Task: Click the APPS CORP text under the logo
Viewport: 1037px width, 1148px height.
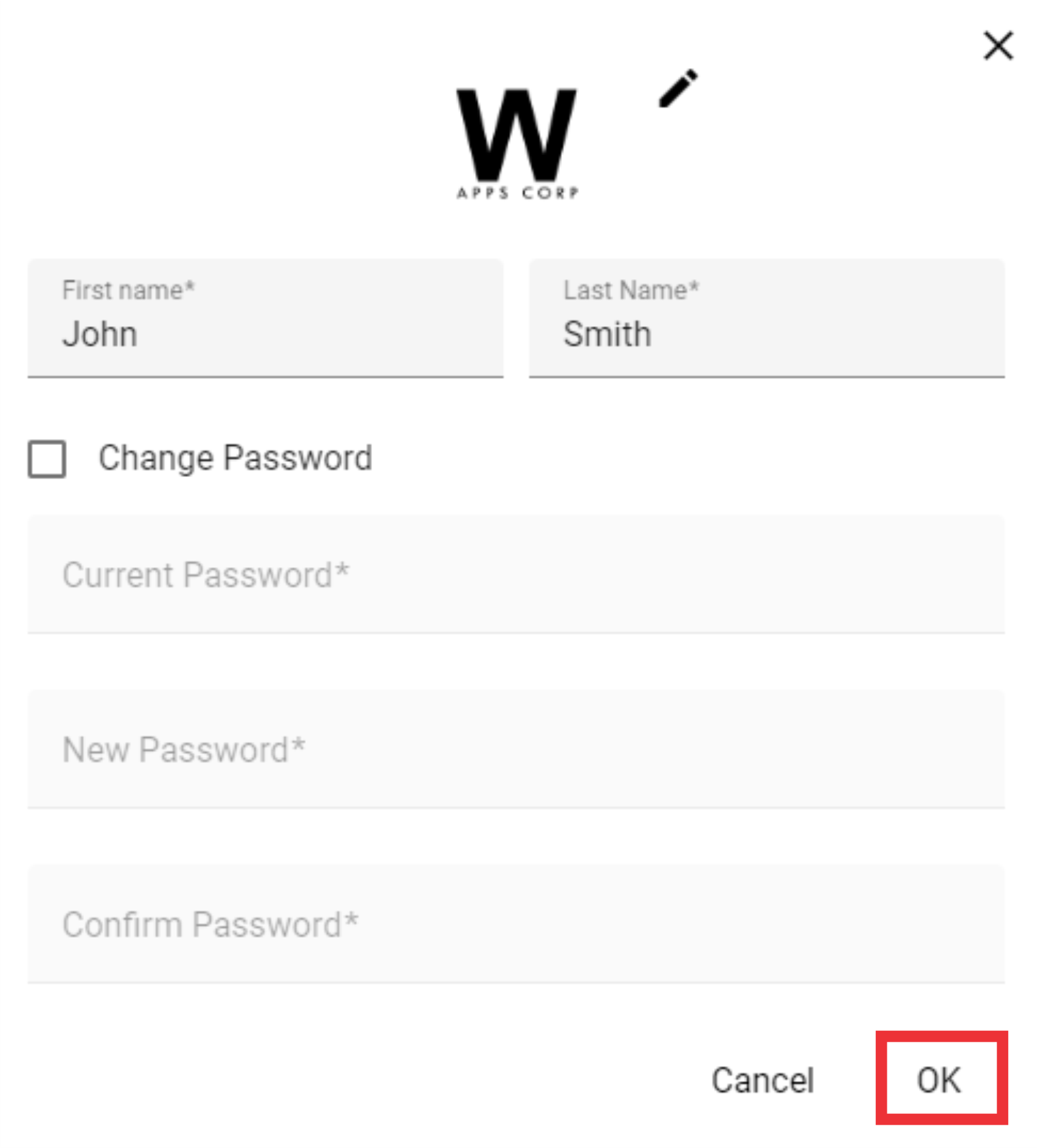Action: [517, 193]
